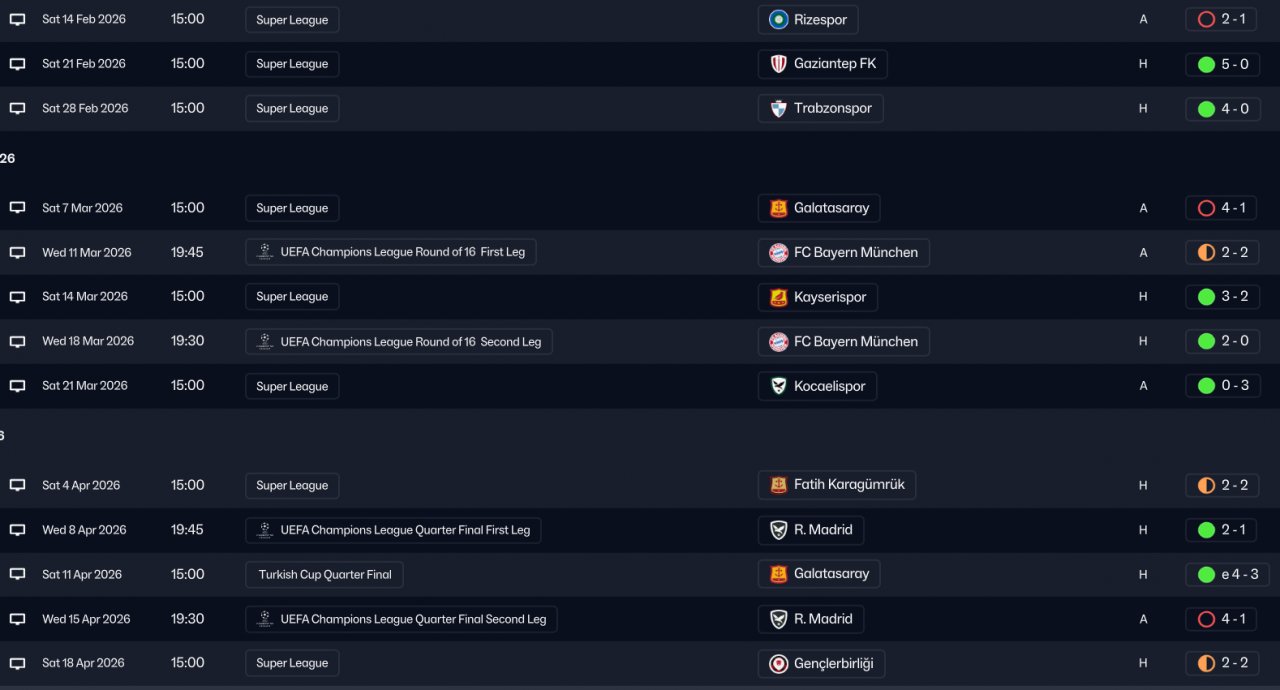Click the TV icon for Sat 21 Mar 2026
The width and height of the screenshot is (1280, 690).
click(17, 386)
